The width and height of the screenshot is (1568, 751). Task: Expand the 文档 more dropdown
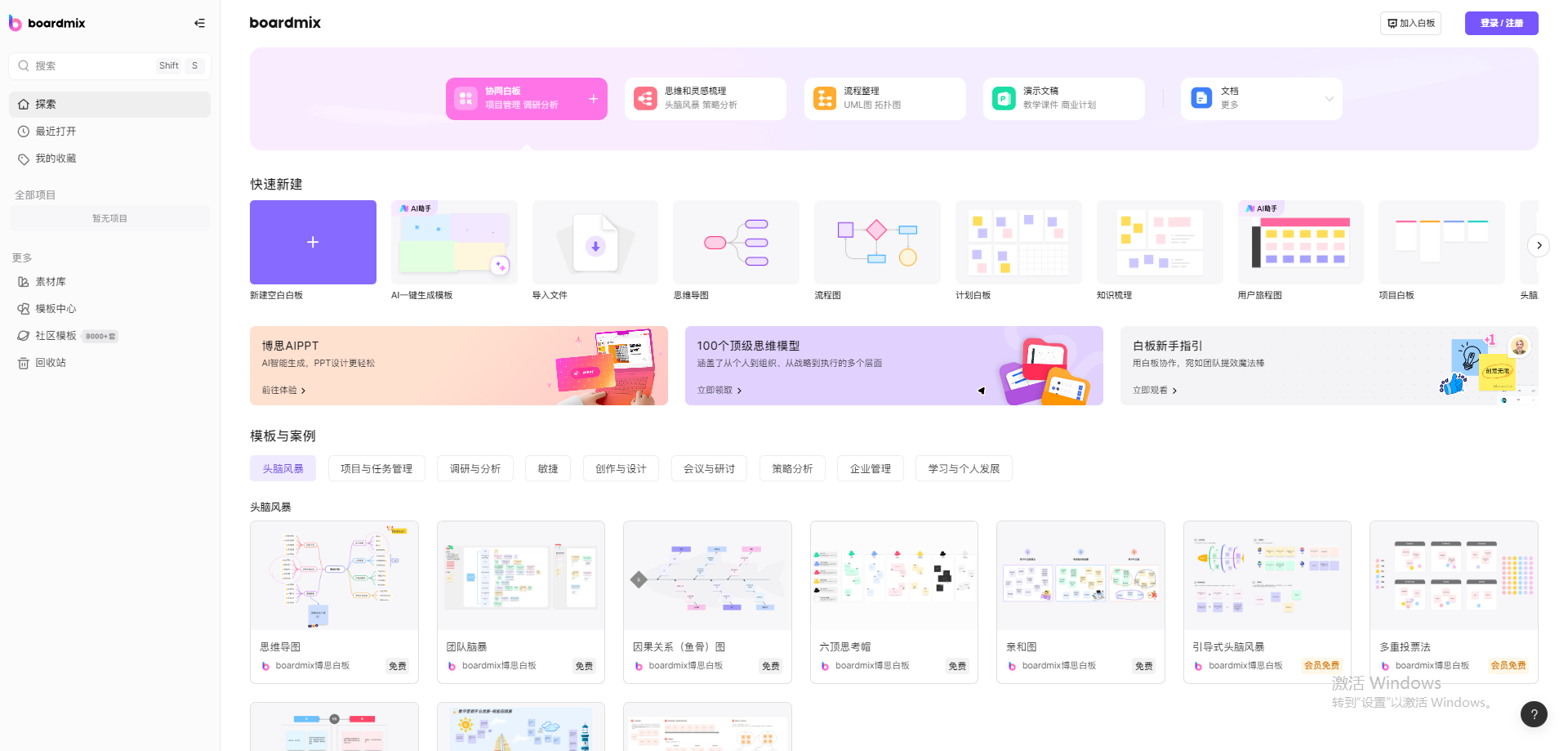click(x=1329, y=99)
